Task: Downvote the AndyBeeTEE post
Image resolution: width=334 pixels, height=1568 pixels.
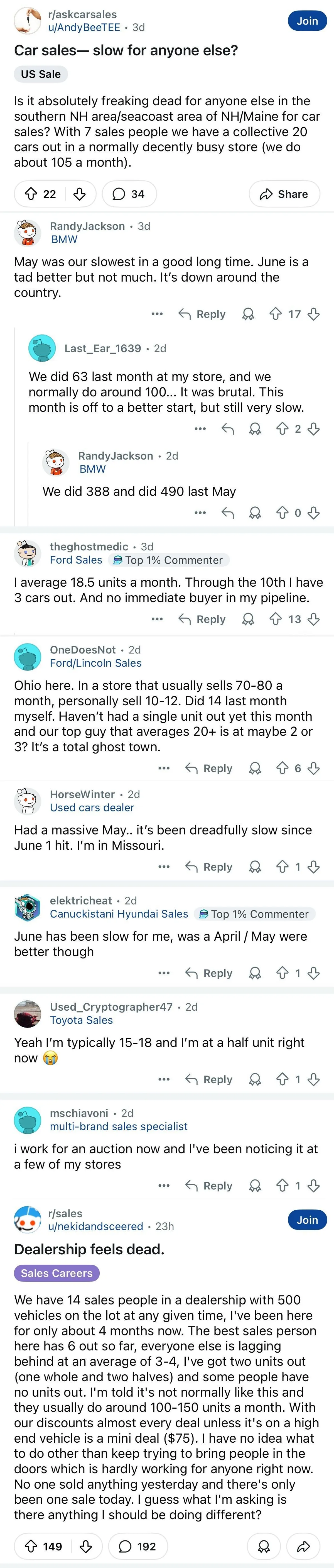Action: [79, 194]
